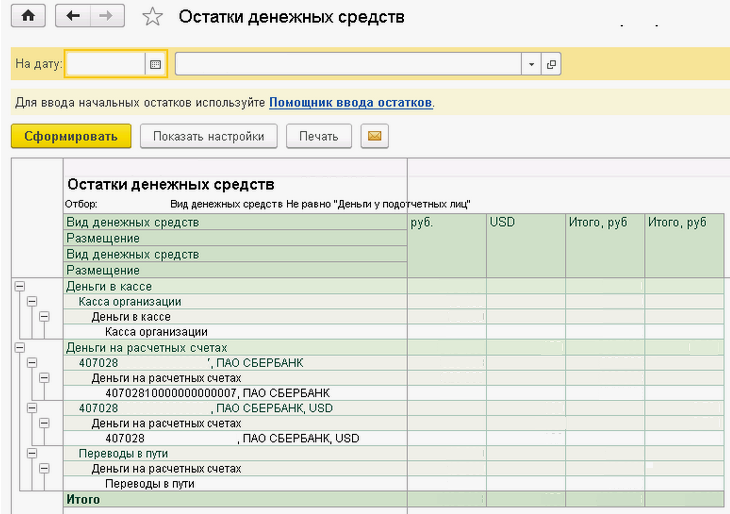
Task: Click the Сформировать button
Action: 71,136
